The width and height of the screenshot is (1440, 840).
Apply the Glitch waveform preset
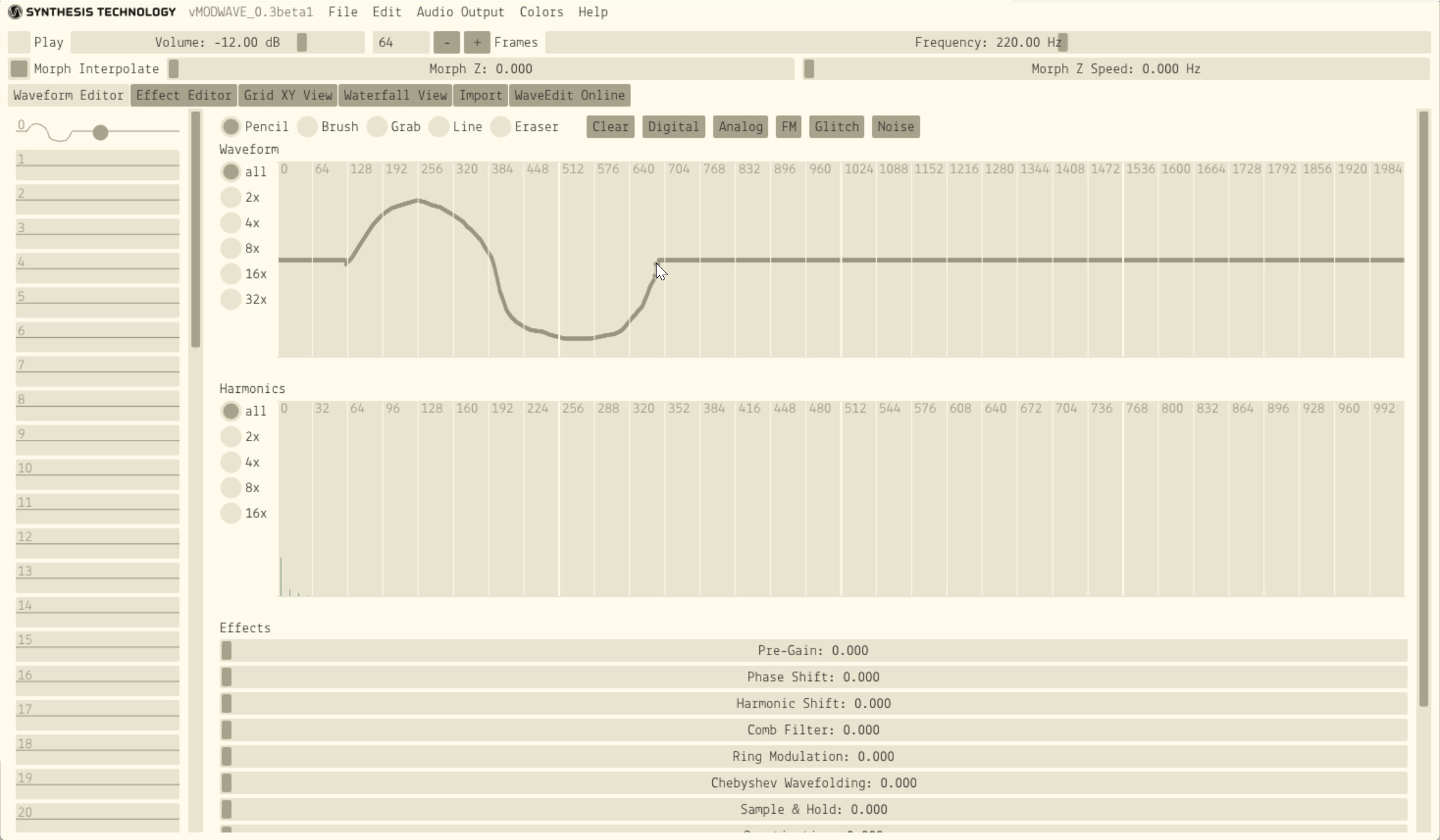click(x=836, y=127)
